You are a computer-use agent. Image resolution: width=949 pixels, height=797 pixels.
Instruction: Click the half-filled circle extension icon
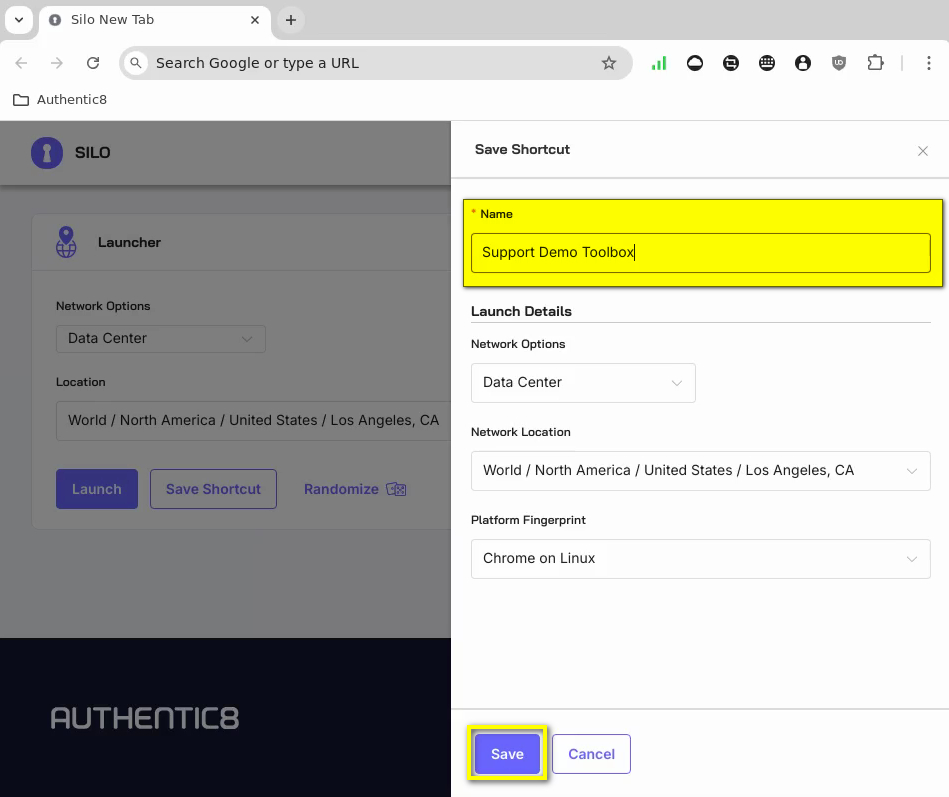(x=695, y=63)
